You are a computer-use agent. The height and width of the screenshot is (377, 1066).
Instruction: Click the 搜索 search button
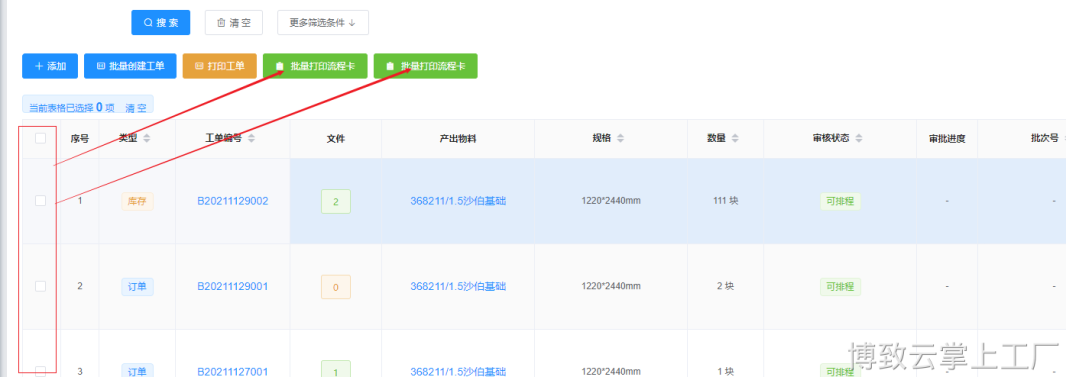point(160,22)
